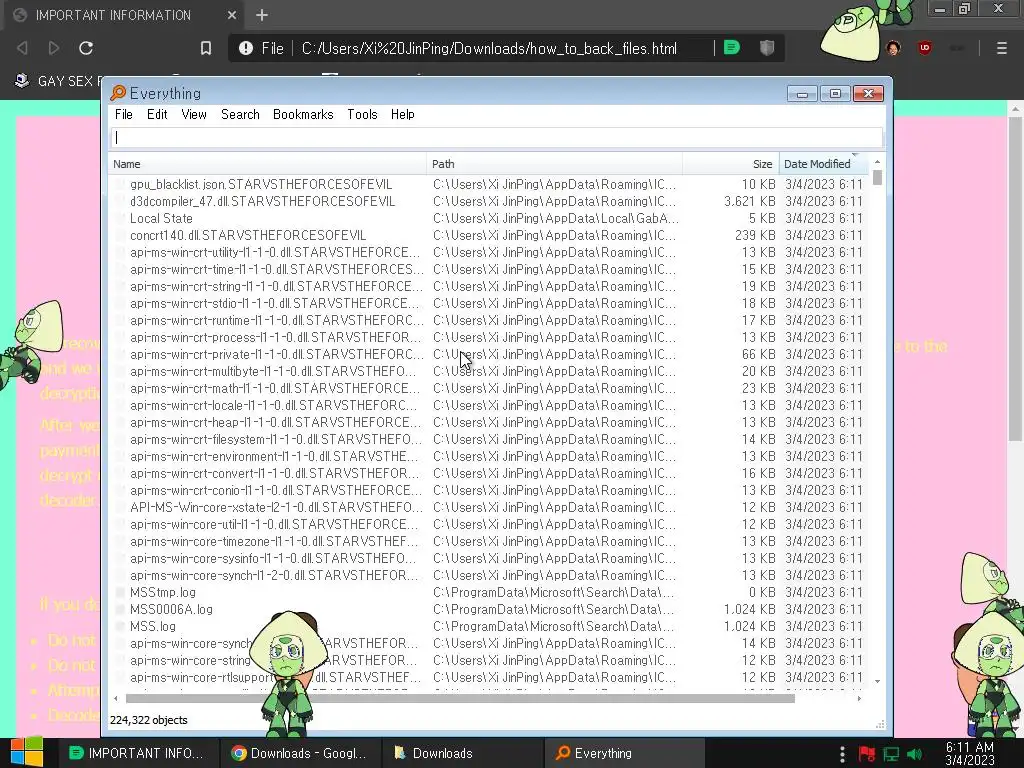Click volume speaker tray icon
The width and height of the screenshot is (1024, 768).
point(914,754)
